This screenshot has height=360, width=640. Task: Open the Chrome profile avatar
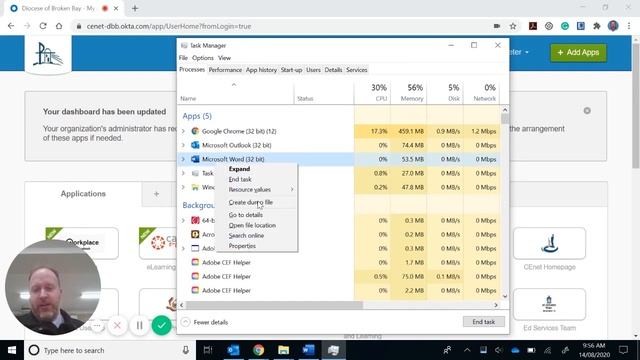coord(613,26)
